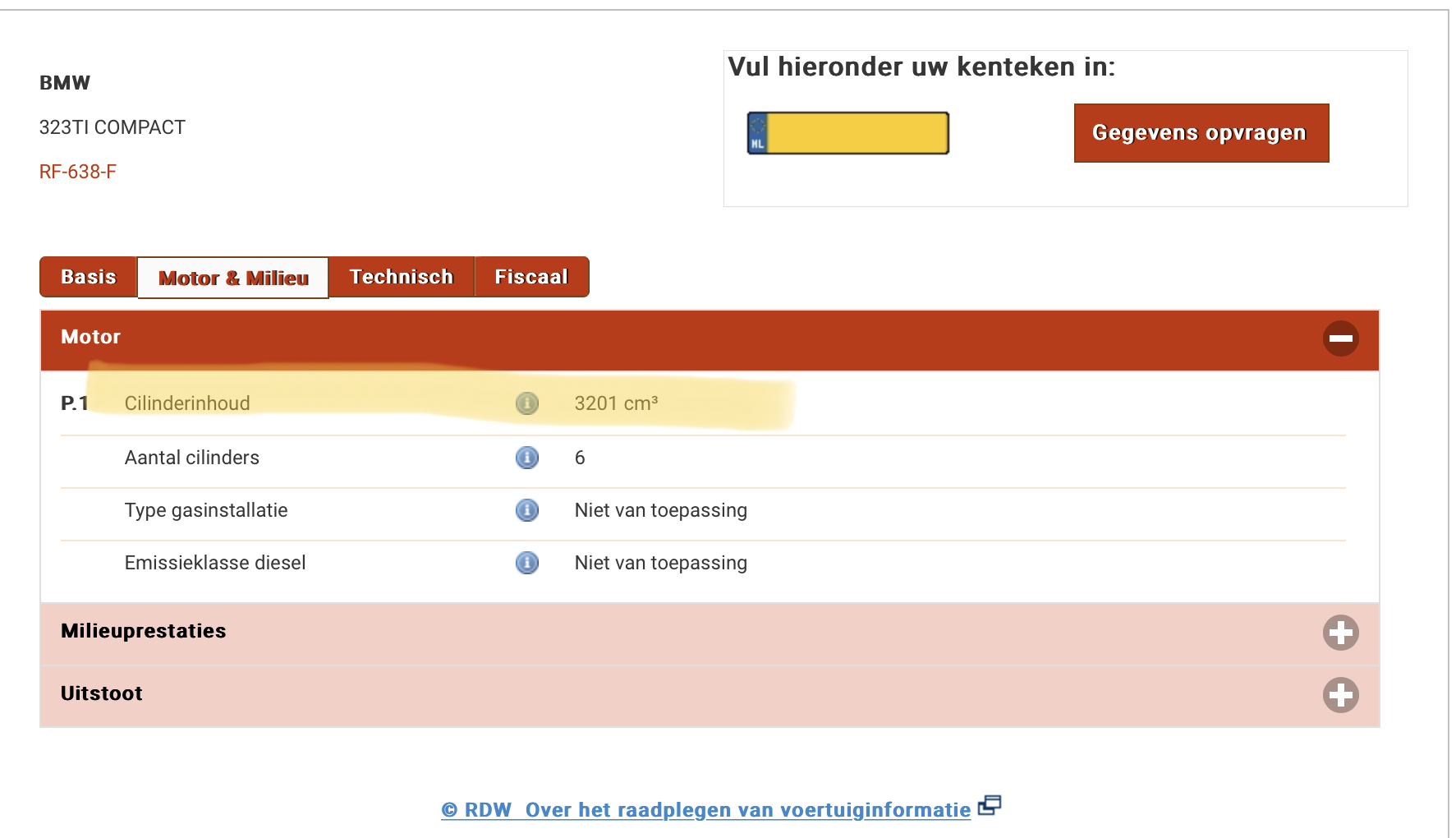The width and height of the screenshot is (1456, 838).
Task: Click info icon for Emissieklasse diesel
Action: pos(527,563)
